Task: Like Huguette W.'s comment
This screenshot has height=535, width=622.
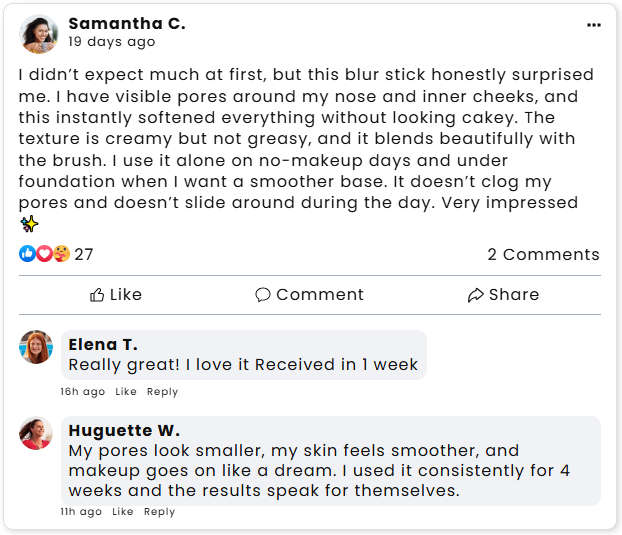Action: click(x=122, y=512)
